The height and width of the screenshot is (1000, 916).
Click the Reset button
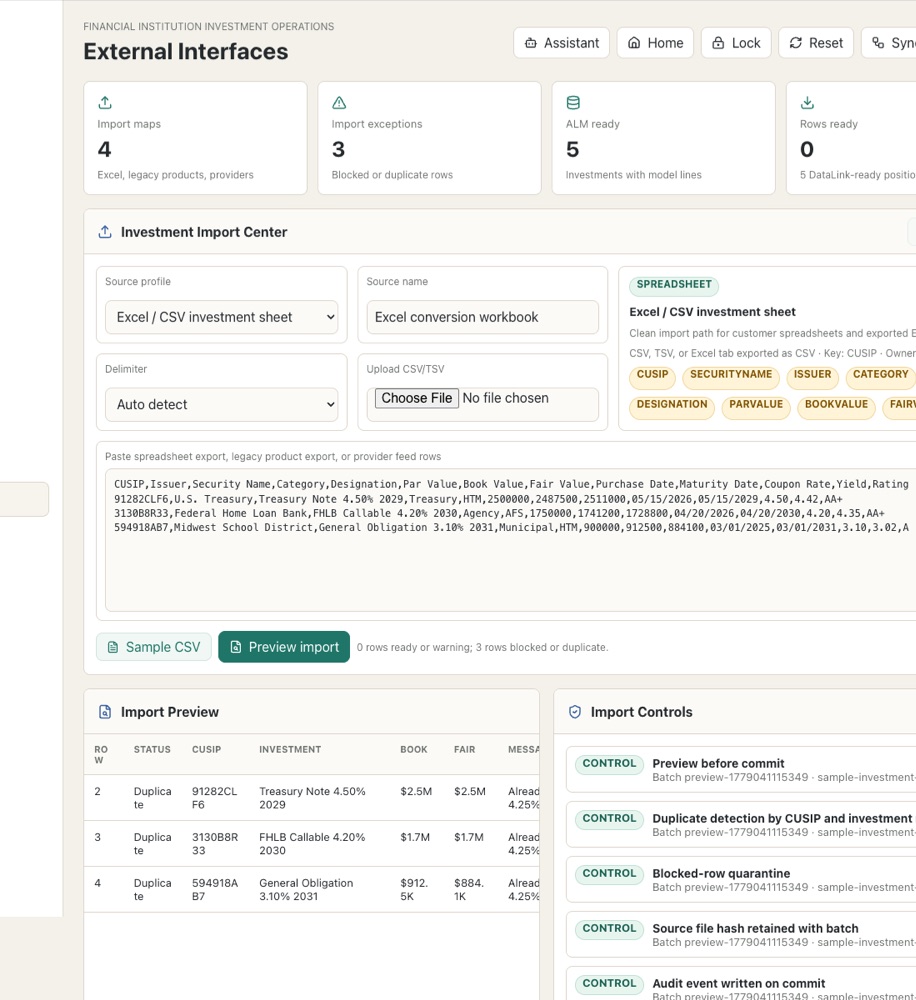816,43
